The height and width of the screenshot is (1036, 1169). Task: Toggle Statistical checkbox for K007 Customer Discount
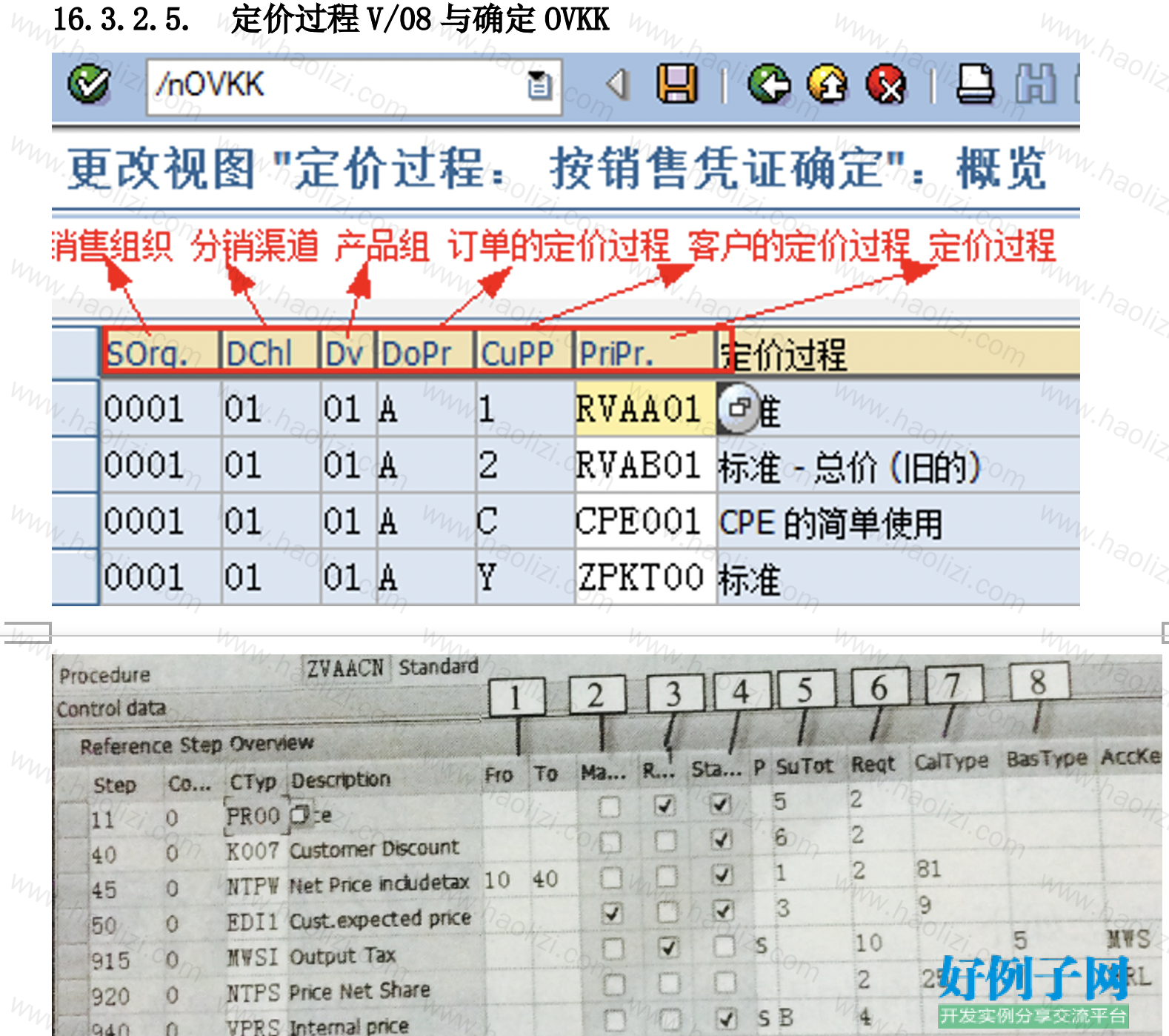click(x=722, y=840)
